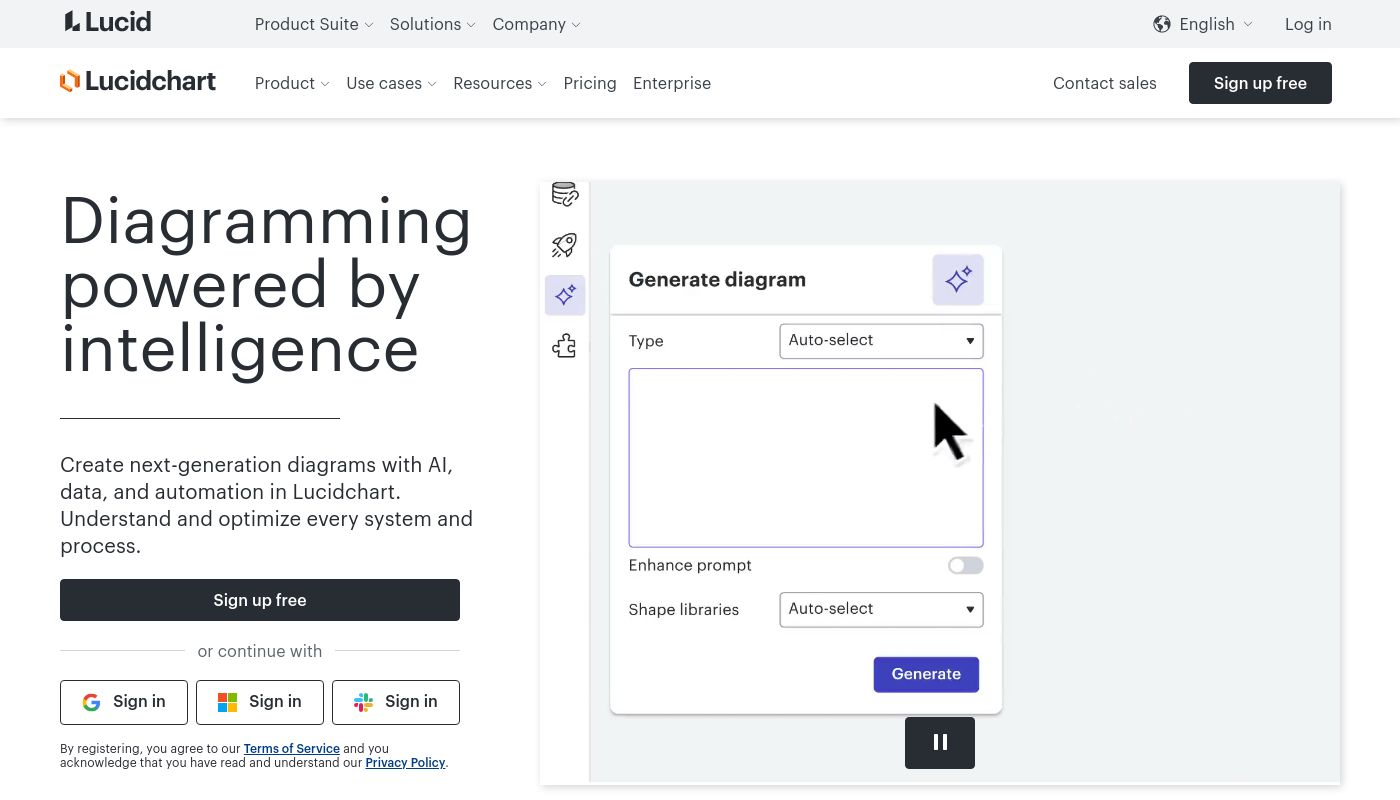The image size is (1400, 800).
Task: Click the Diagramming powered by intelligence headline
Action: [x=266, y=285]
